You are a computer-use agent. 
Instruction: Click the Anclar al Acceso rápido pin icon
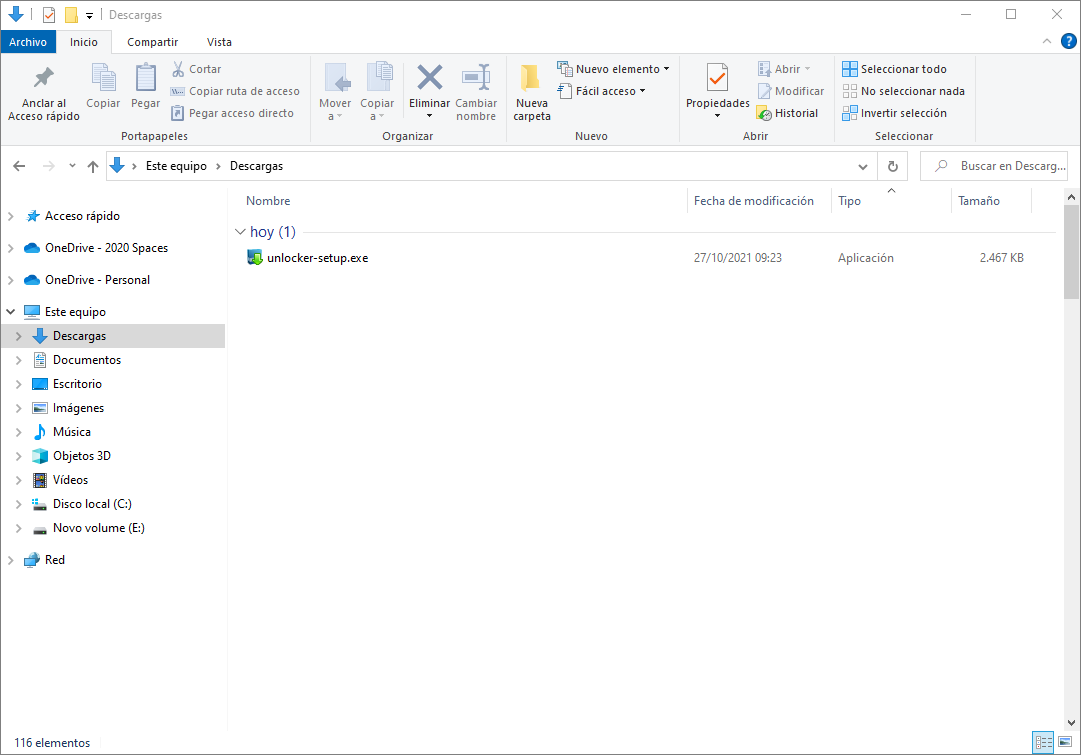click(x=43, y=79)
